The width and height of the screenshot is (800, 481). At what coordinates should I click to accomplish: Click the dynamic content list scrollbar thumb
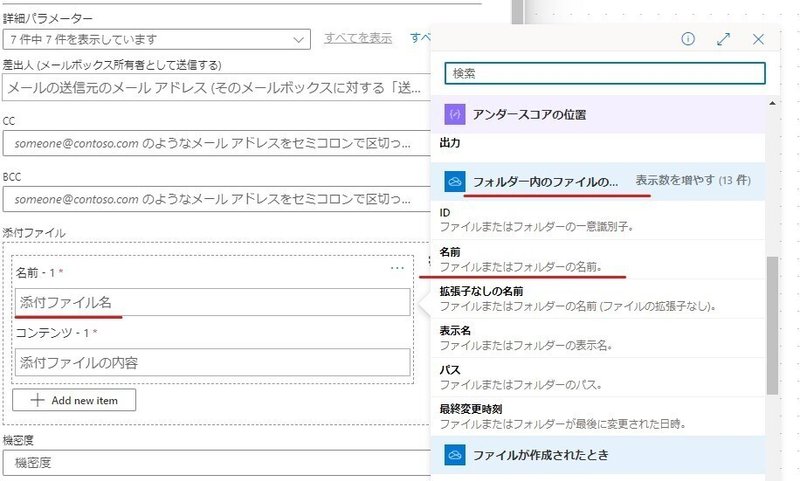772,325
